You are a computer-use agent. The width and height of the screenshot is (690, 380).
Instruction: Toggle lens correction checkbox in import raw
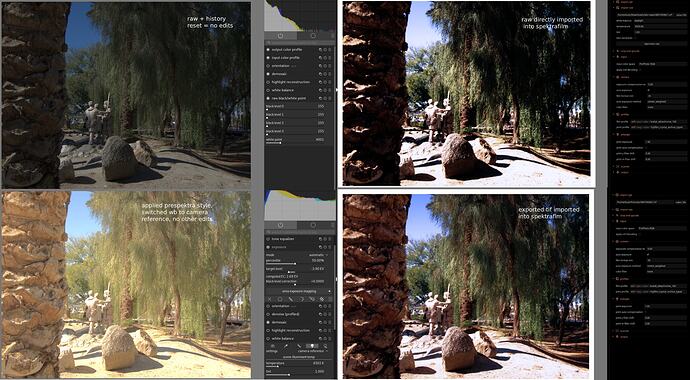[635, 38]
